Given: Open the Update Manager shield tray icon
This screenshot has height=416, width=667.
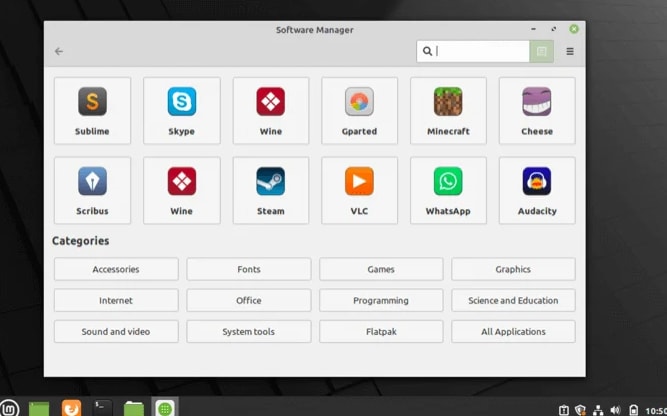Looking at the screenshot, I should coord(580,410).
